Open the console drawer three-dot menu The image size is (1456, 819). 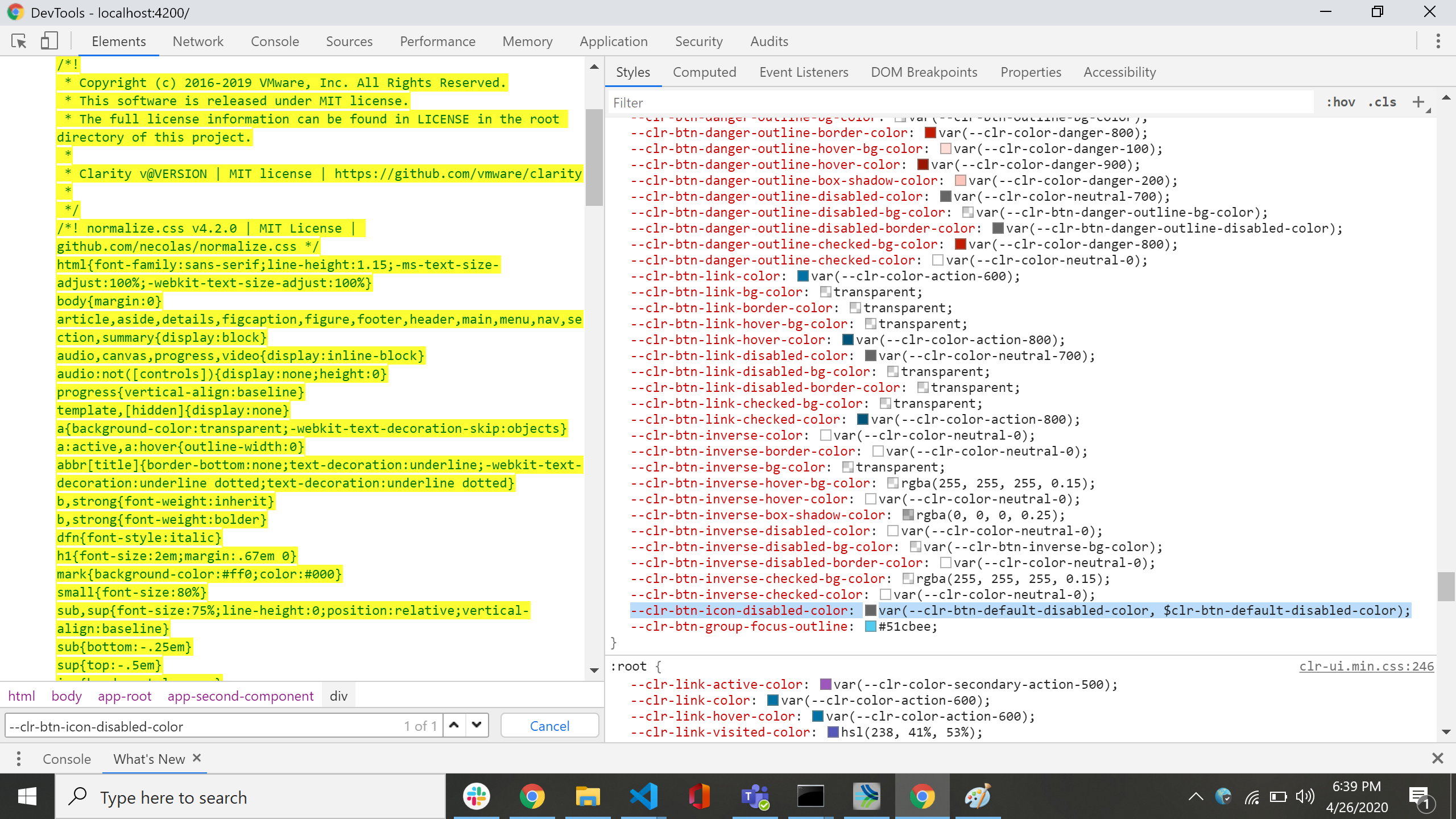click(19, 759)
